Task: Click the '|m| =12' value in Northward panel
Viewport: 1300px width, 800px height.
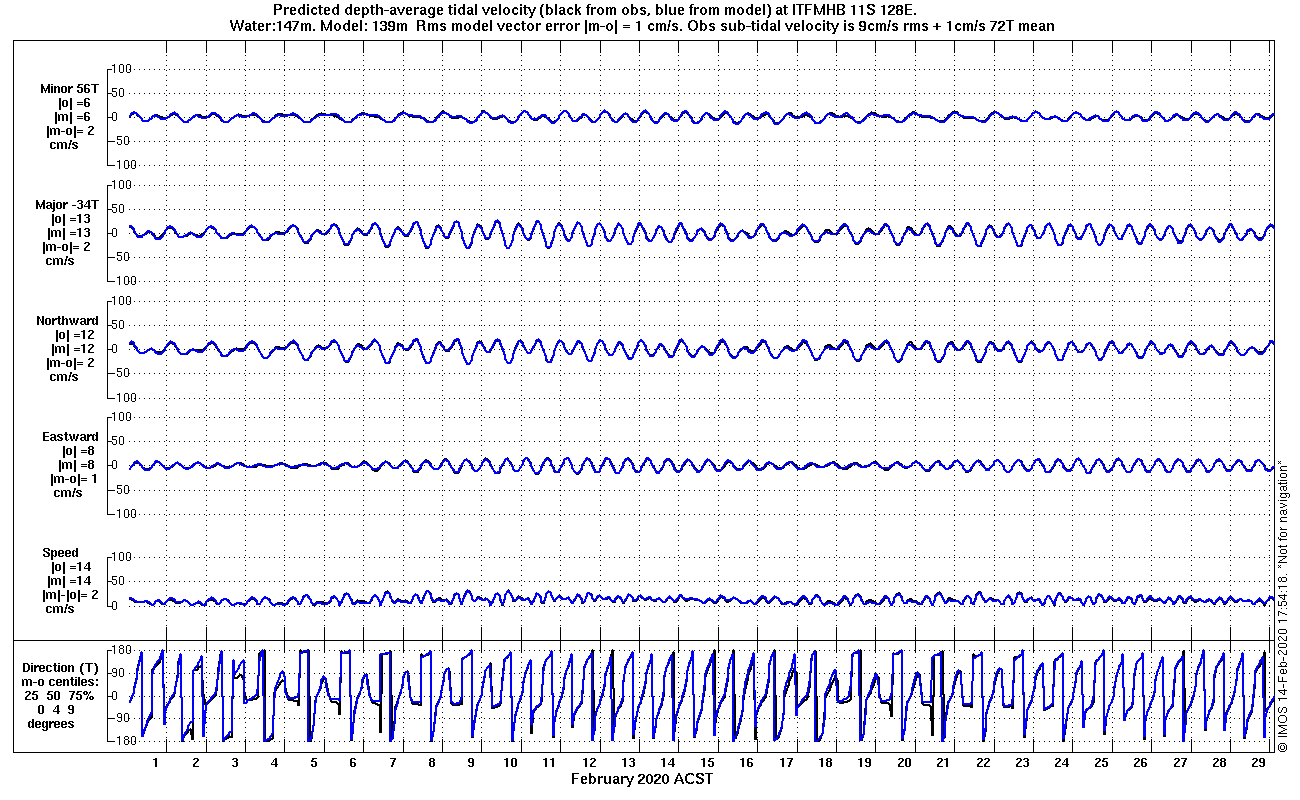Action: coord(71,349)
